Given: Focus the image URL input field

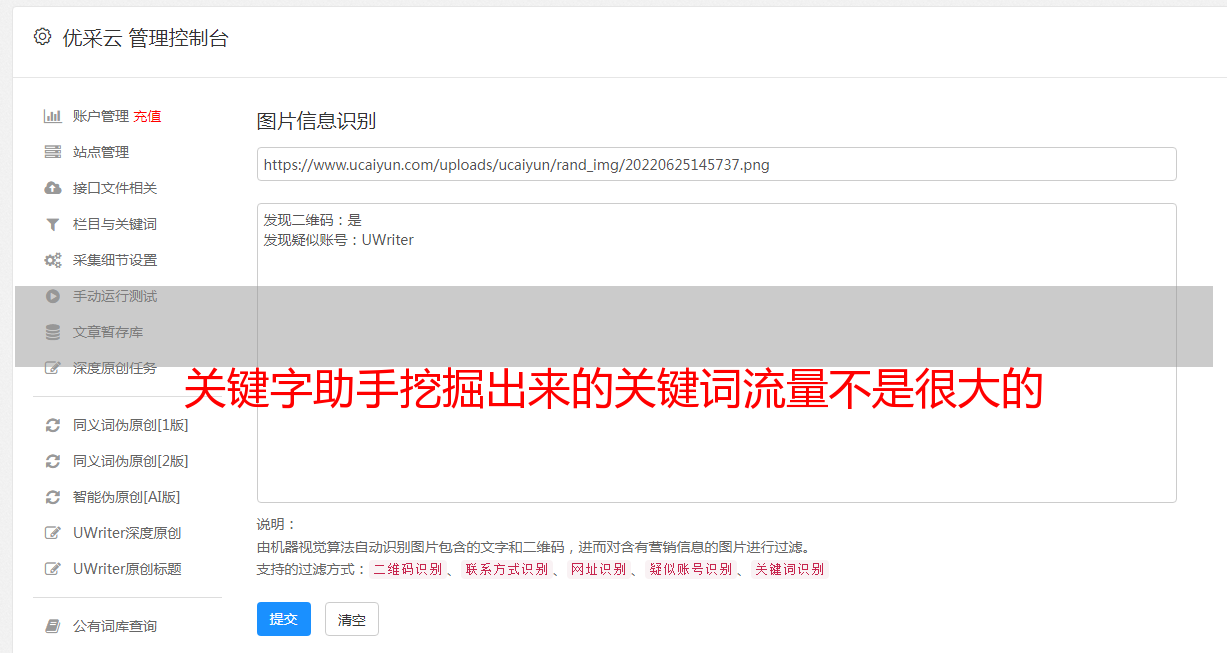Looking at the screenshot, I should (x=716, y=164).
